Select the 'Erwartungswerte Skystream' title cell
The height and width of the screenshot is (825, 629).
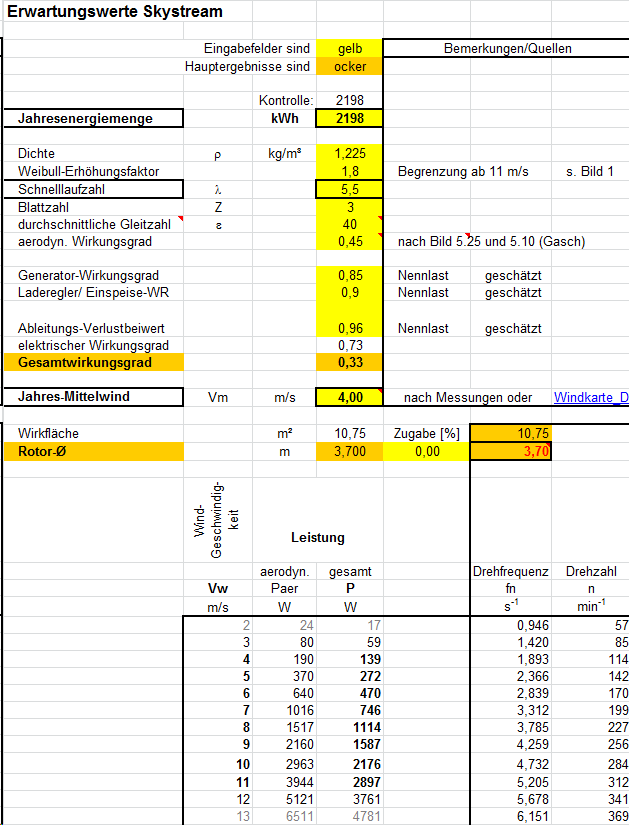click(x=115, y=12)
